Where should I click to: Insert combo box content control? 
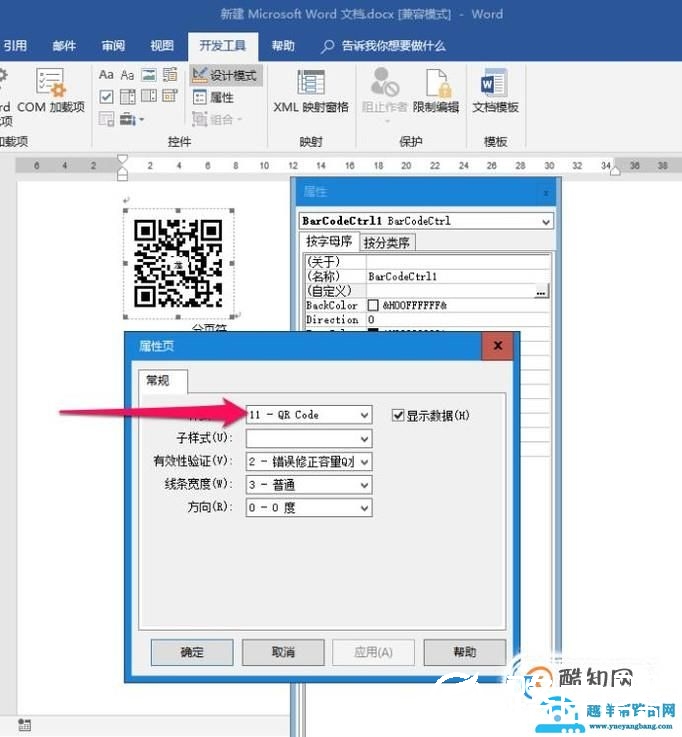coord(127,97)
